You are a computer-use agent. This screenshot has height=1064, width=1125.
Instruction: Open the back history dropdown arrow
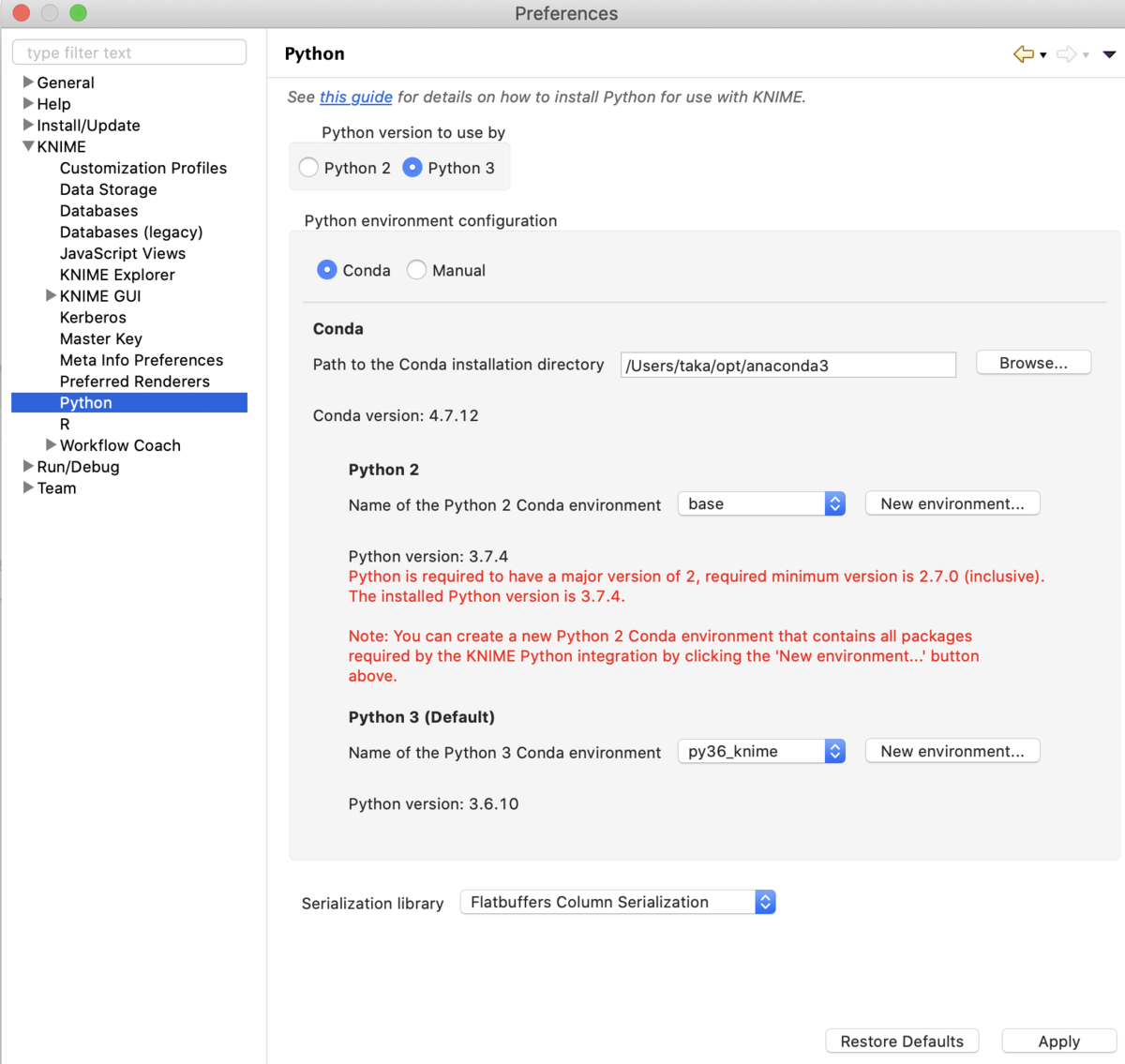point(1043,55)
